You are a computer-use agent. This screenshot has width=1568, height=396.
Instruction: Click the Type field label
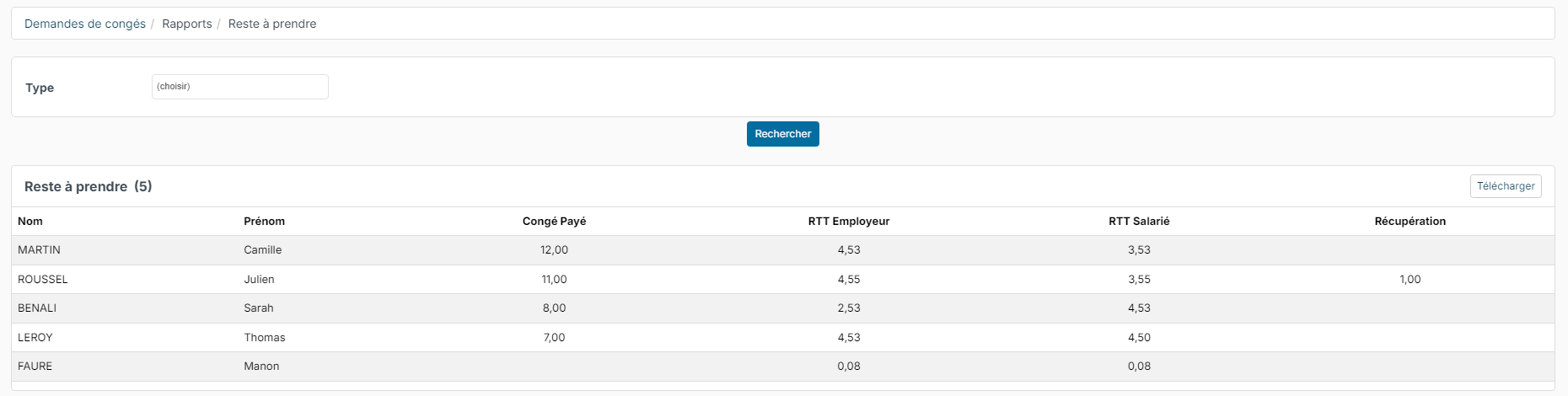pos(40,88)
